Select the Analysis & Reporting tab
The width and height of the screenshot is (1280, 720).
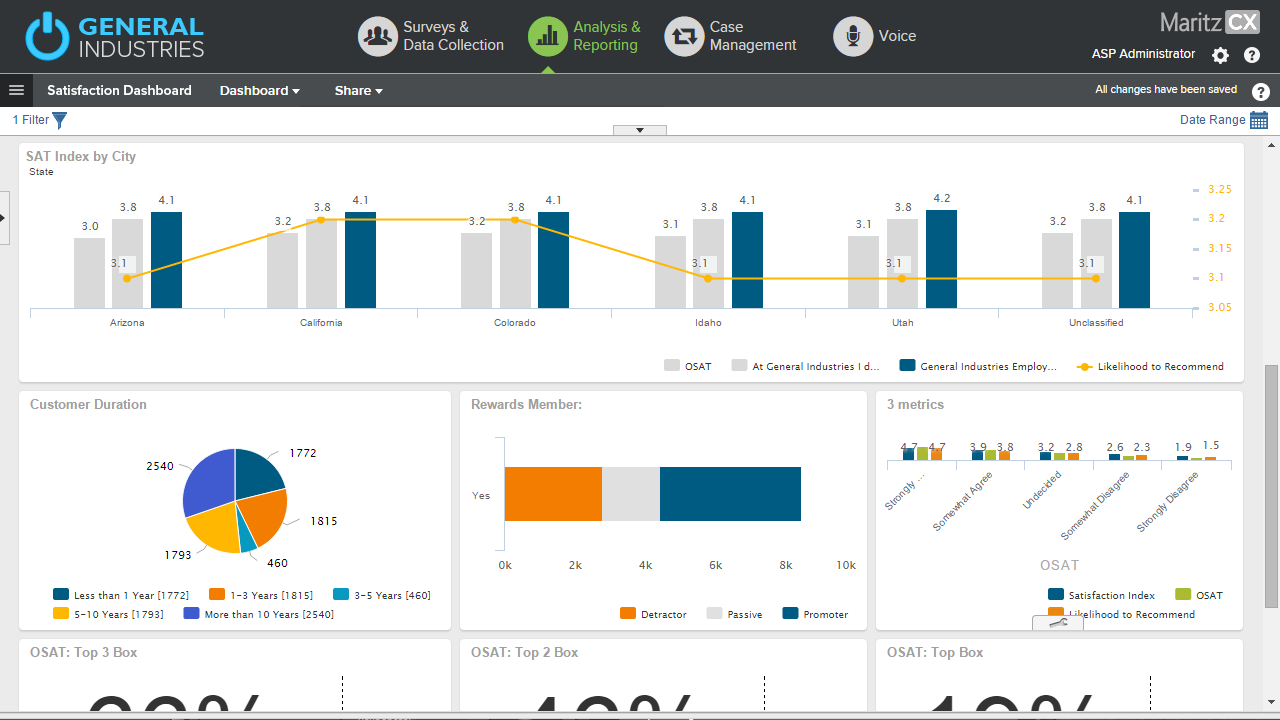point(585,37)
